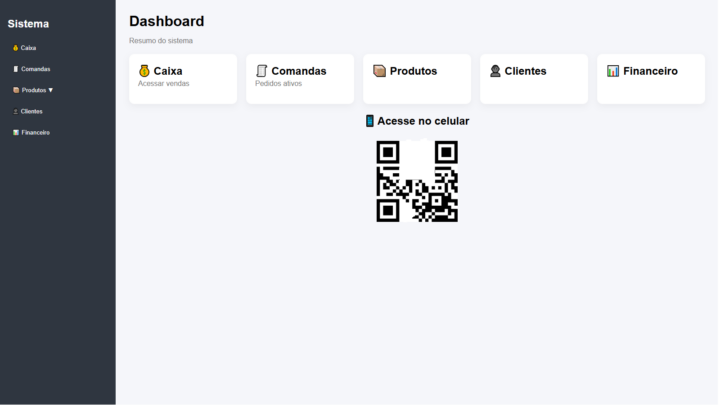Click the money bag icon on Caixa card
720x405 pixels.
pos(144,71)
